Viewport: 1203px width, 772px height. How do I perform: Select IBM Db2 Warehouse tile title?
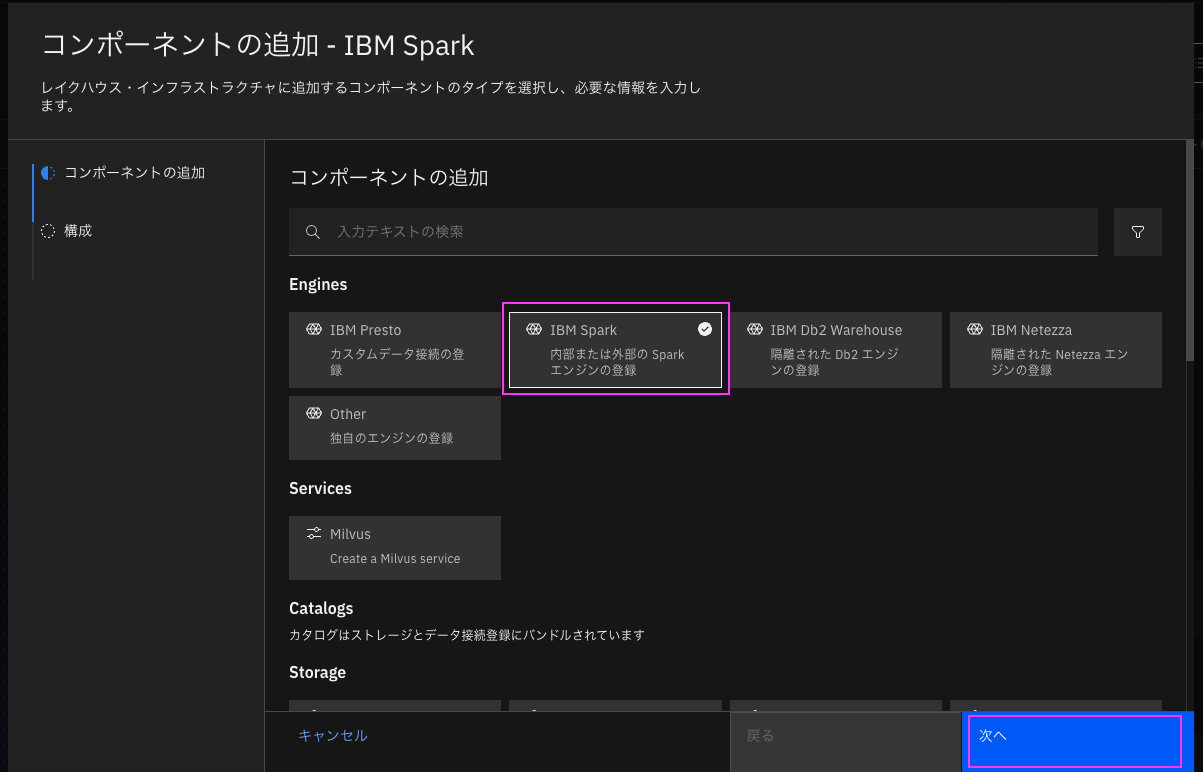pos(836,330)
